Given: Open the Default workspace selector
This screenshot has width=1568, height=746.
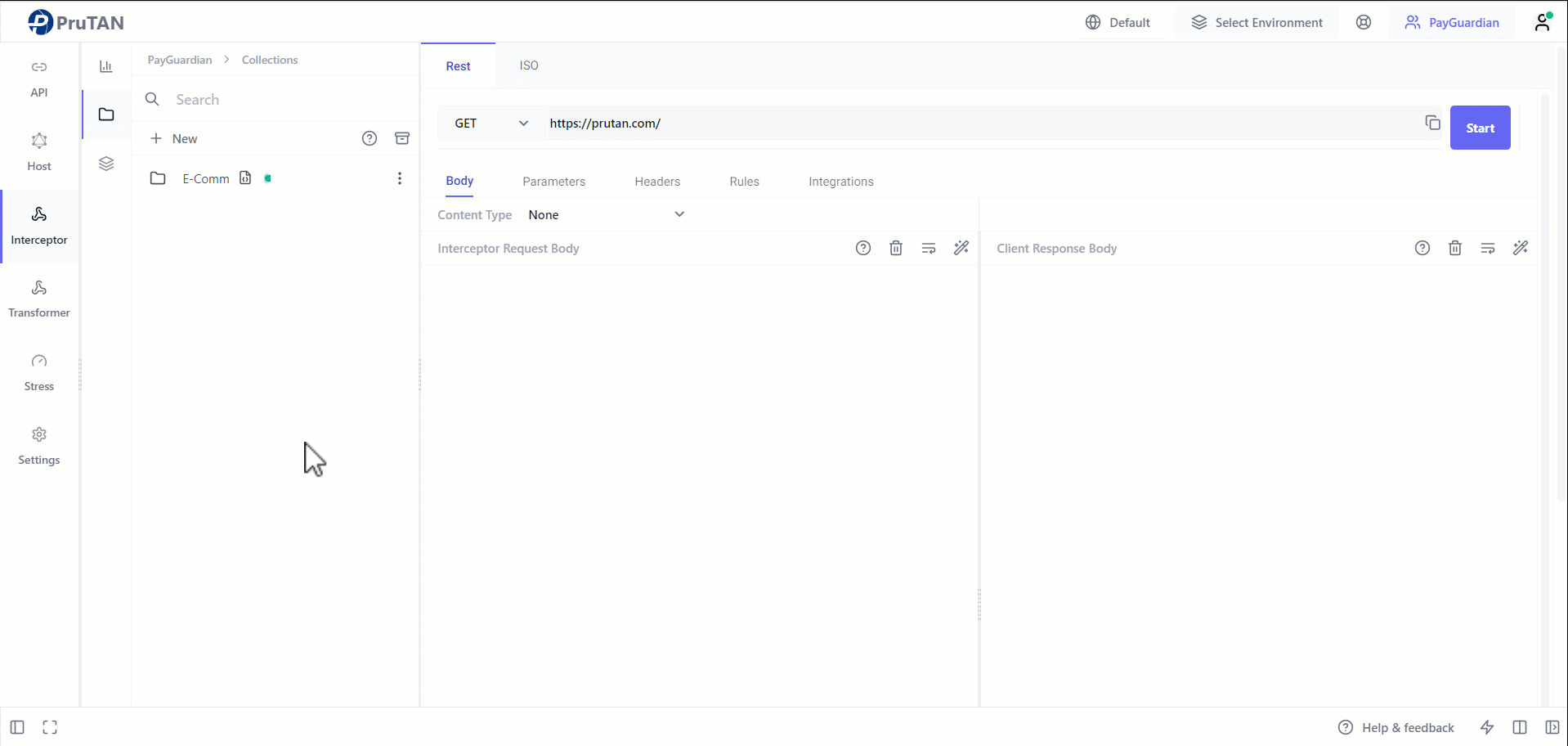Looking at the screenshot, I should [1118, 22].
